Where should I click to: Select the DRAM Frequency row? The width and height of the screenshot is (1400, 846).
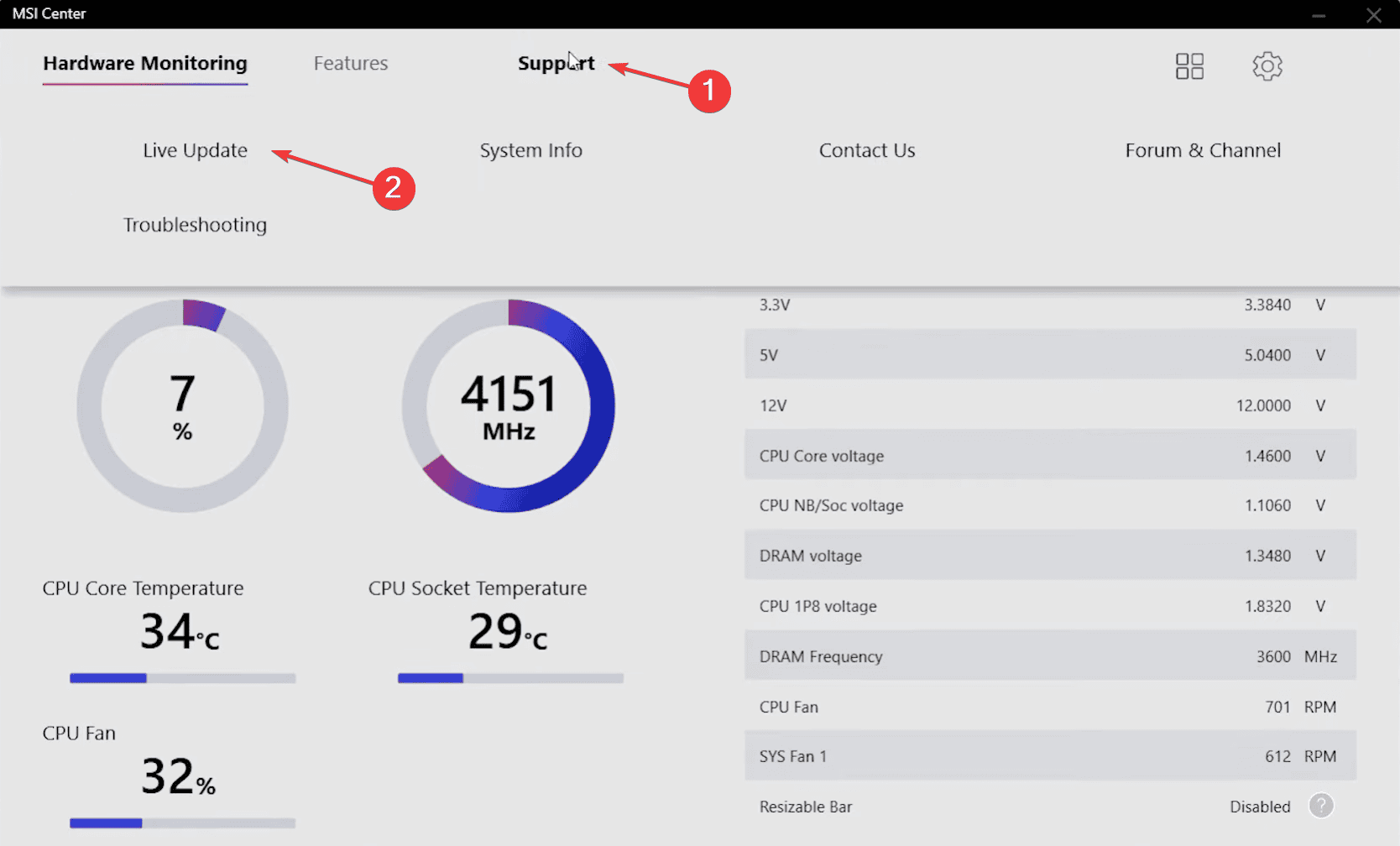1050,655
